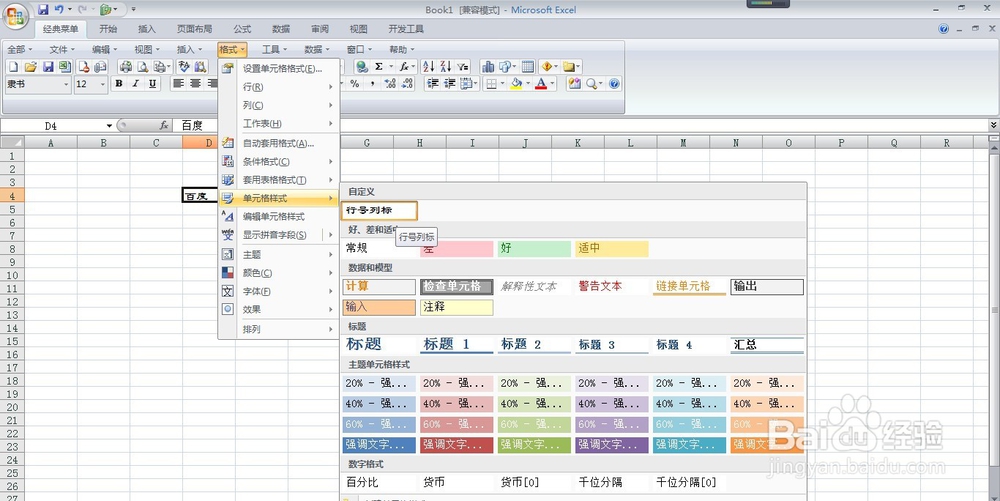This screenshot has width=1000, height=501.
Task: Insert hyperlink using the globe icon
Action: (x=362, y=66)
